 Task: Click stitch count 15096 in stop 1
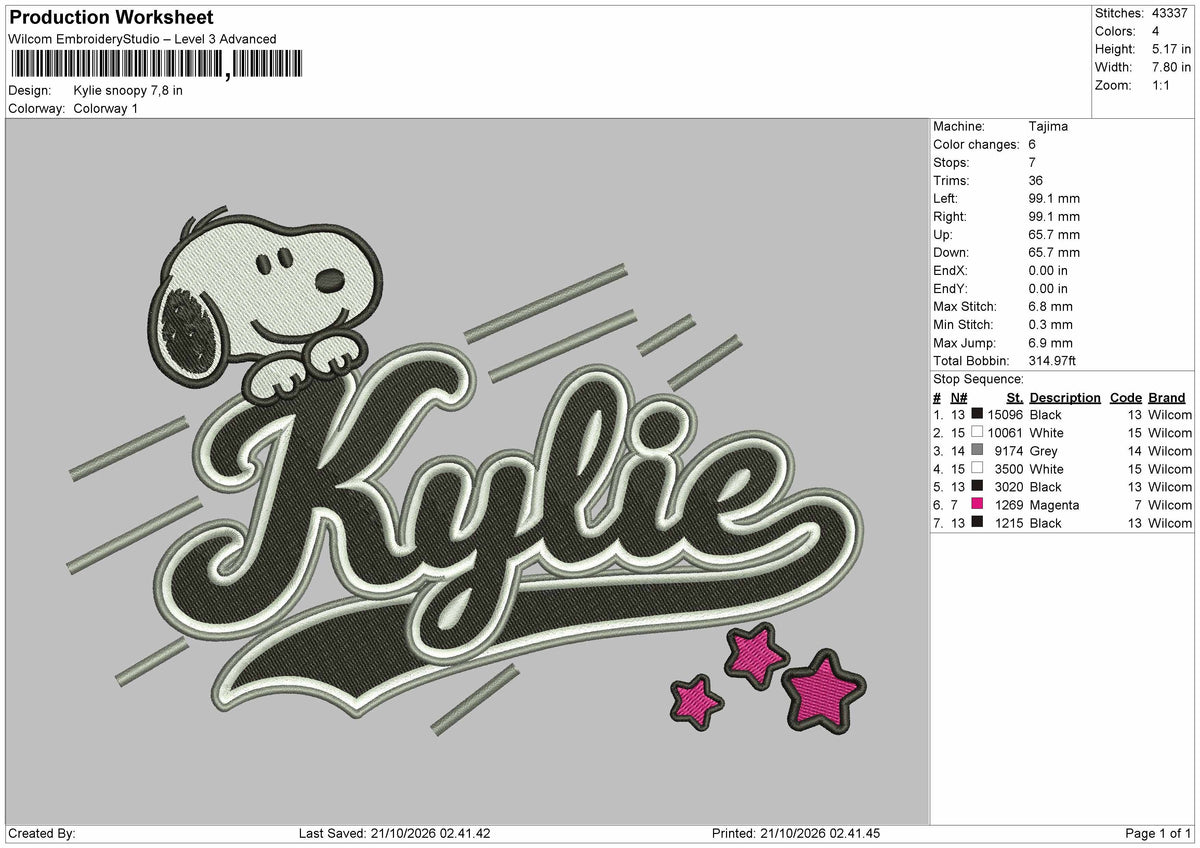pos(1004,415)
